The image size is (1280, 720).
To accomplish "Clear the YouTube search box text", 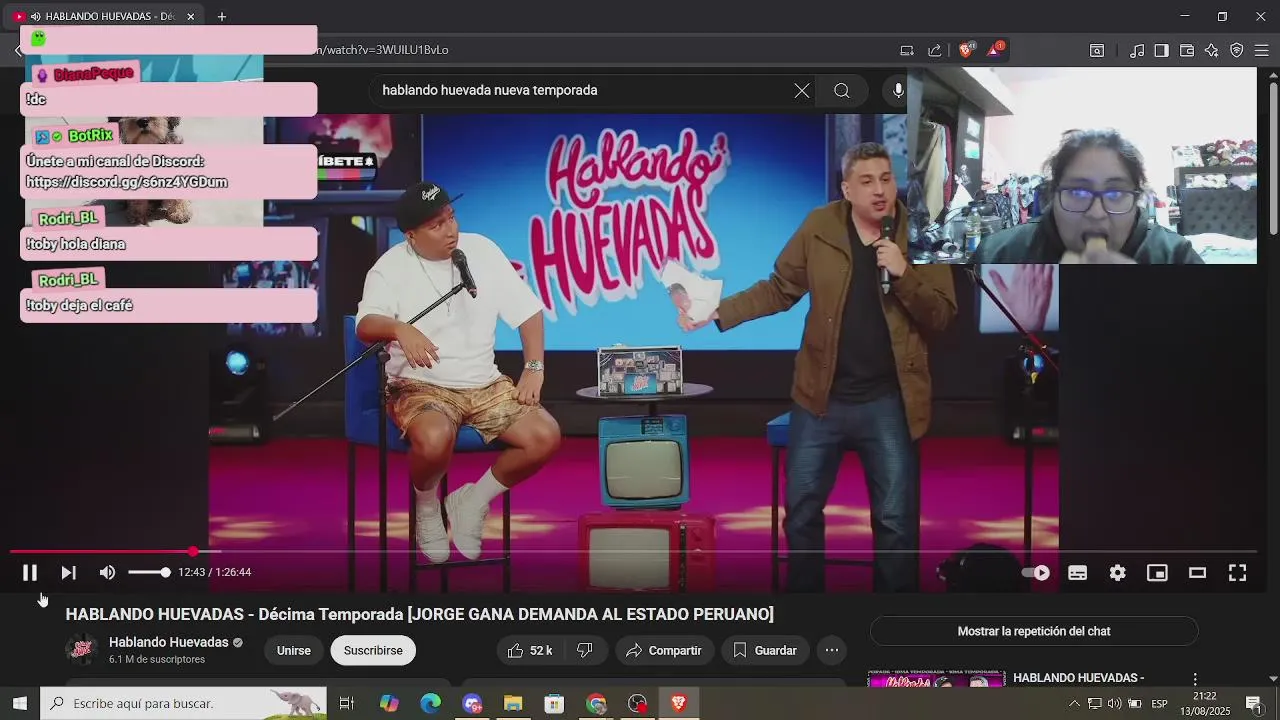I will click(x=802, y=91).
